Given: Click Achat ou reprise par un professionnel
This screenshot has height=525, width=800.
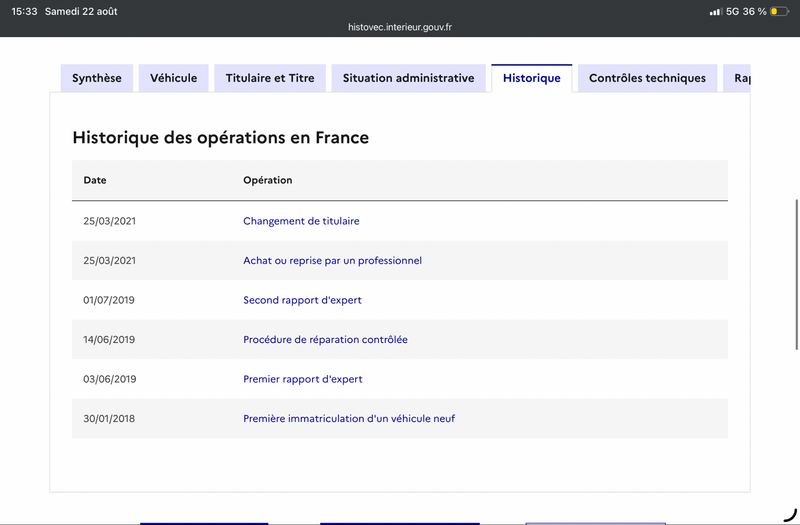Looking at the screenshot, I should [332, 261].
